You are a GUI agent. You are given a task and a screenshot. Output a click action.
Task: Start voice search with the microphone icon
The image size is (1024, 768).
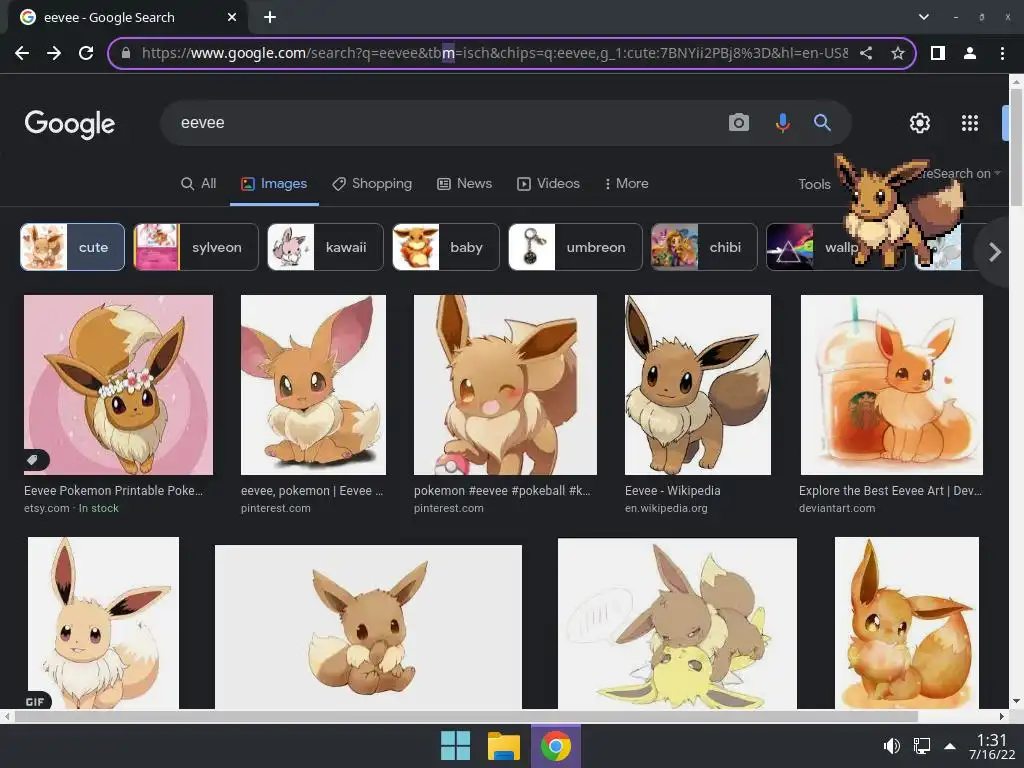click(782, 122)
